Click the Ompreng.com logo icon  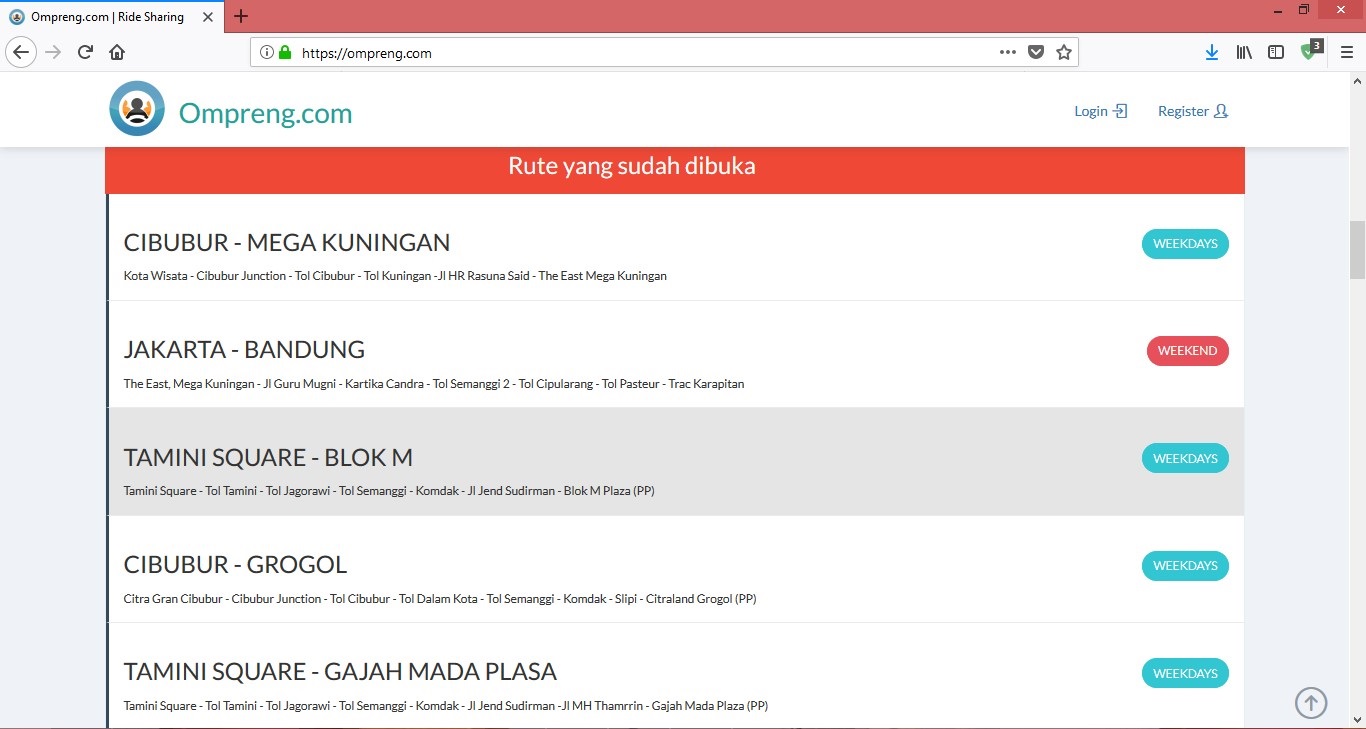(x=137, y=109)
